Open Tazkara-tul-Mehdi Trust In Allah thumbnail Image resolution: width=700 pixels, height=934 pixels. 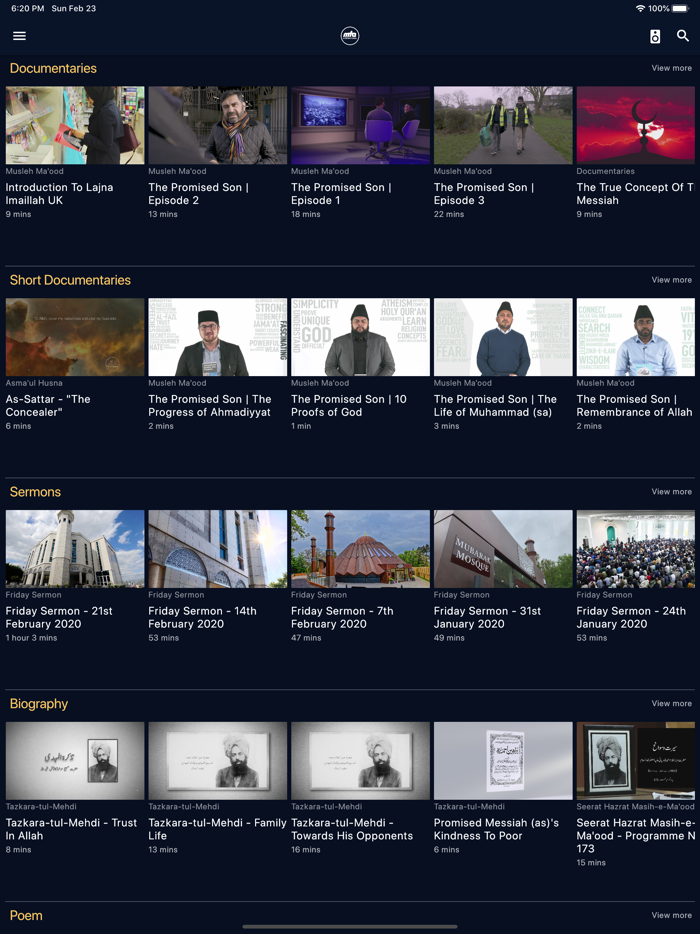(x=75, y=761)
